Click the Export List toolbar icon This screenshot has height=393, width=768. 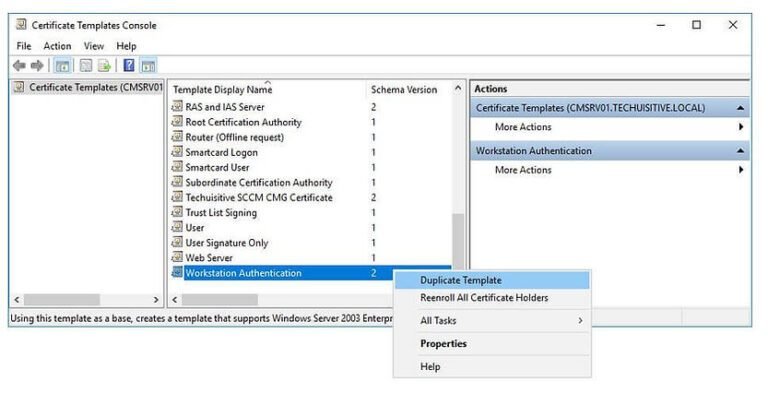[x=104, y=66]
